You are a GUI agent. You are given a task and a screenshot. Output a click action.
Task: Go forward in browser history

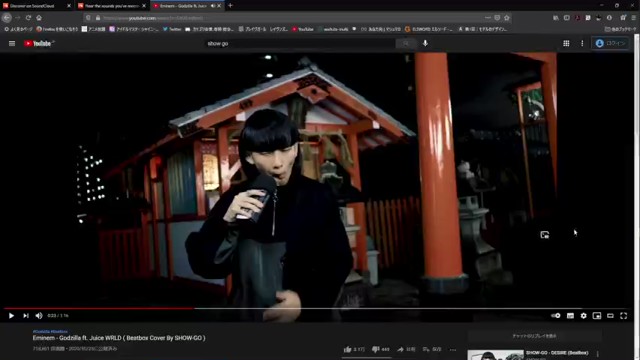pyautogui.click(x=18, y=18)
